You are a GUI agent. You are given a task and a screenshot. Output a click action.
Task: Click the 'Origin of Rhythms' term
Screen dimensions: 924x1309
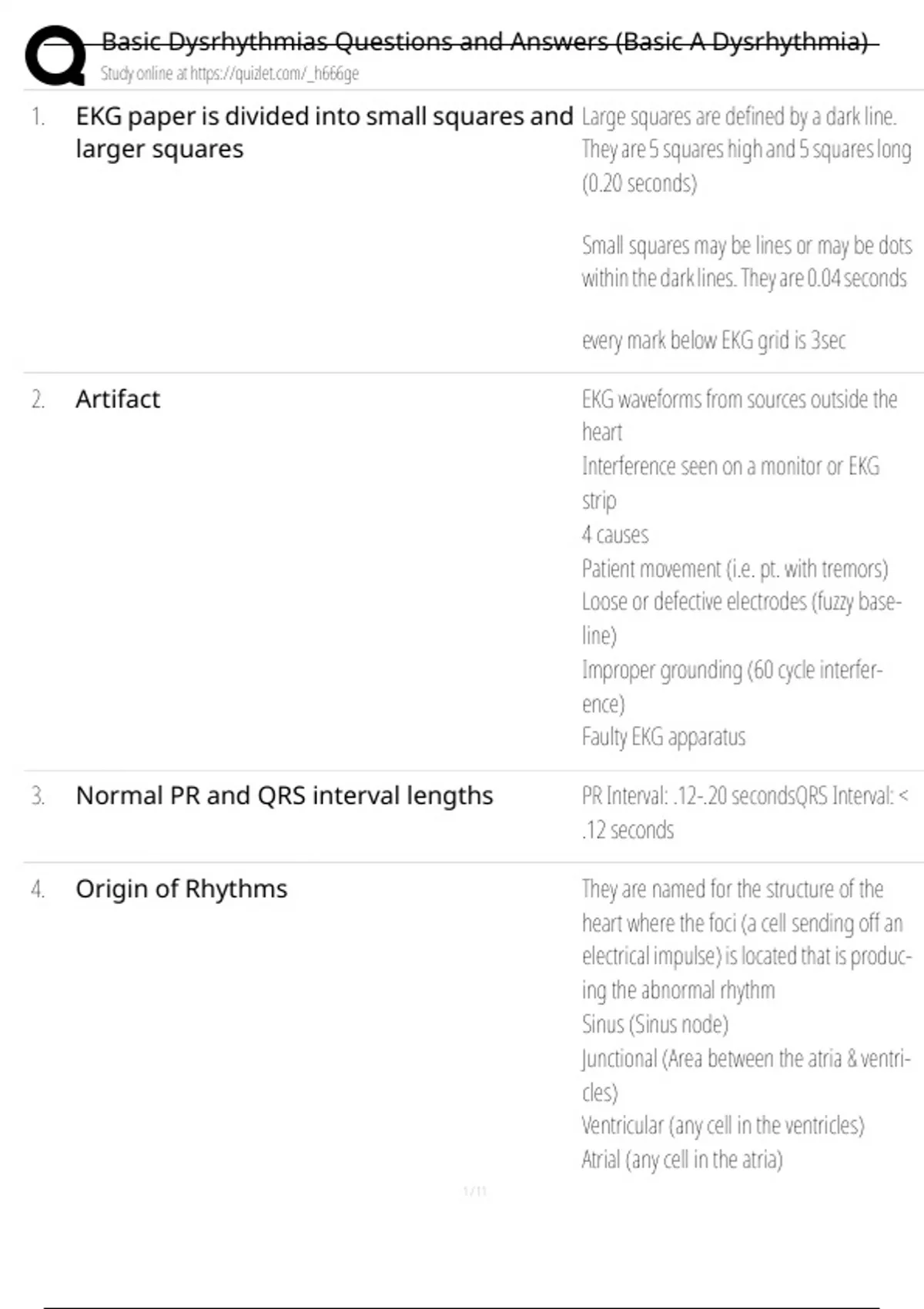tap(181, 889)
